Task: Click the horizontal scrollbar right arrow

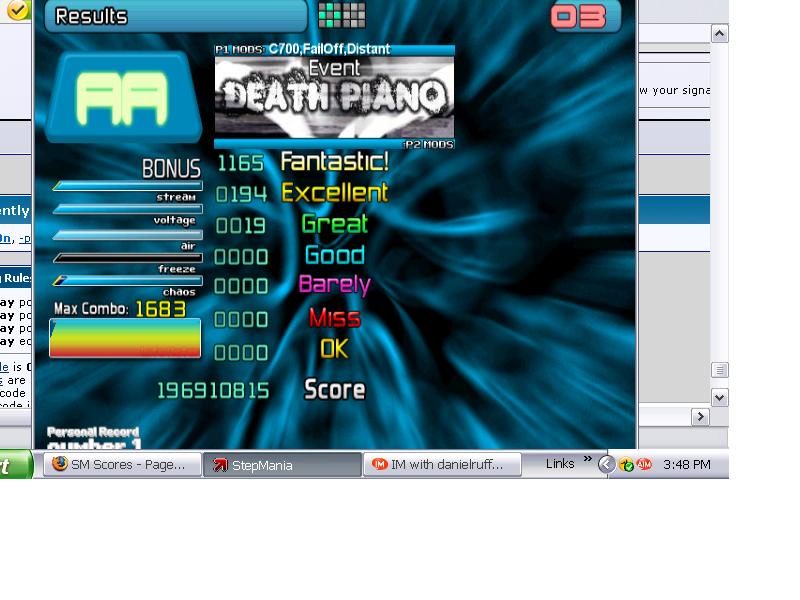Action: click(x=701, y=417)
